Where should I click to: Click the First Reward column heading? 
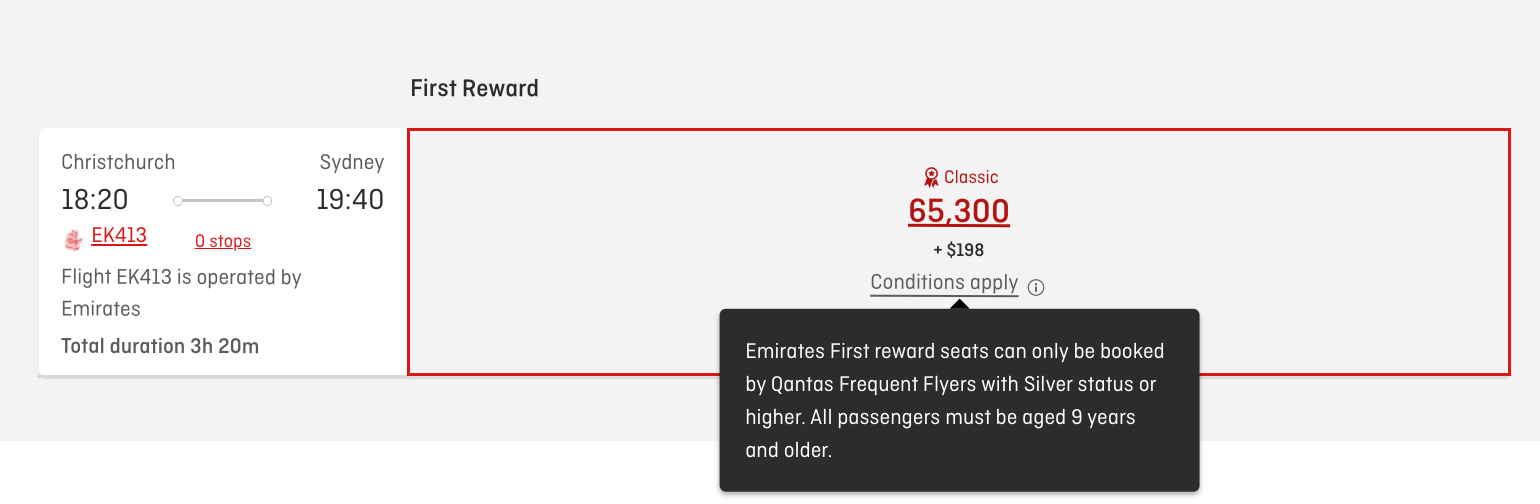(x=474, y=88)
